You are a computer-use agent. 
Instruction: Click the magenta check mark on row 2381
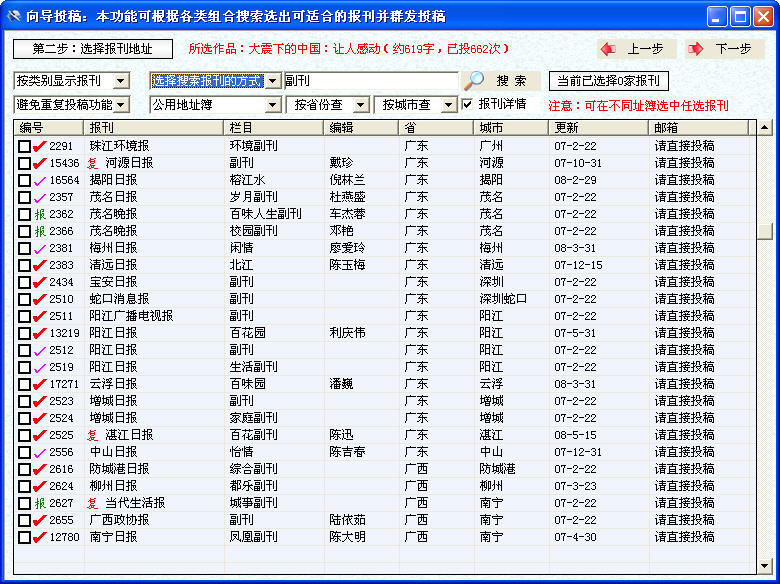[x=39, y=248]
